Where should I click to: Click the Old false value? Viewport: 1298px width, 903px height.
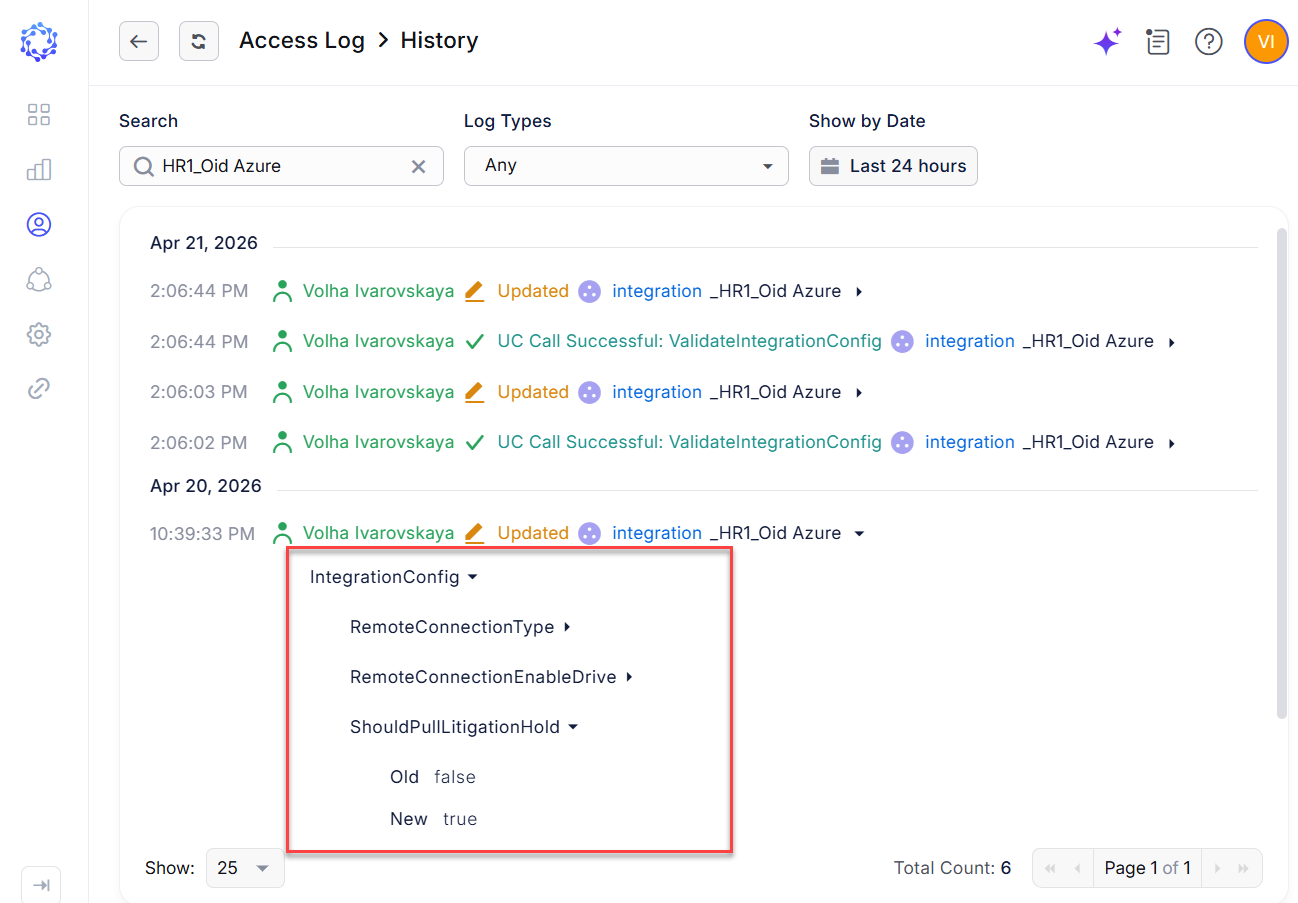click(x=455, y=777)
